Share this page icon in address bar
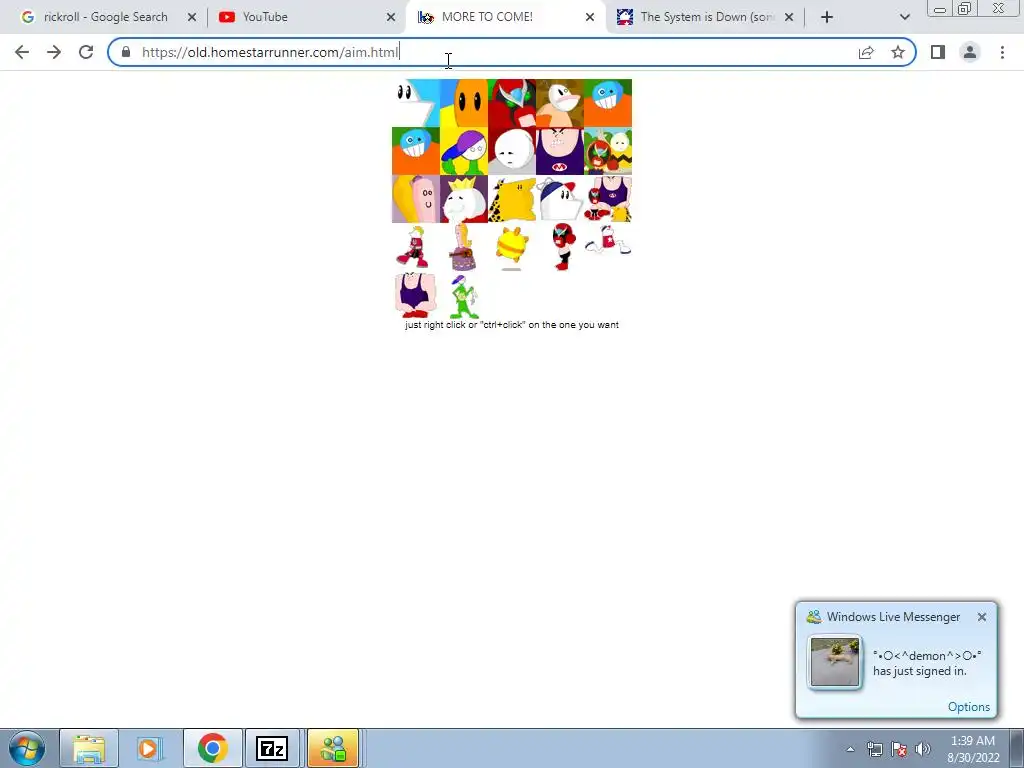This screenshot has height=768, width=1024. [x=866, y=52]
